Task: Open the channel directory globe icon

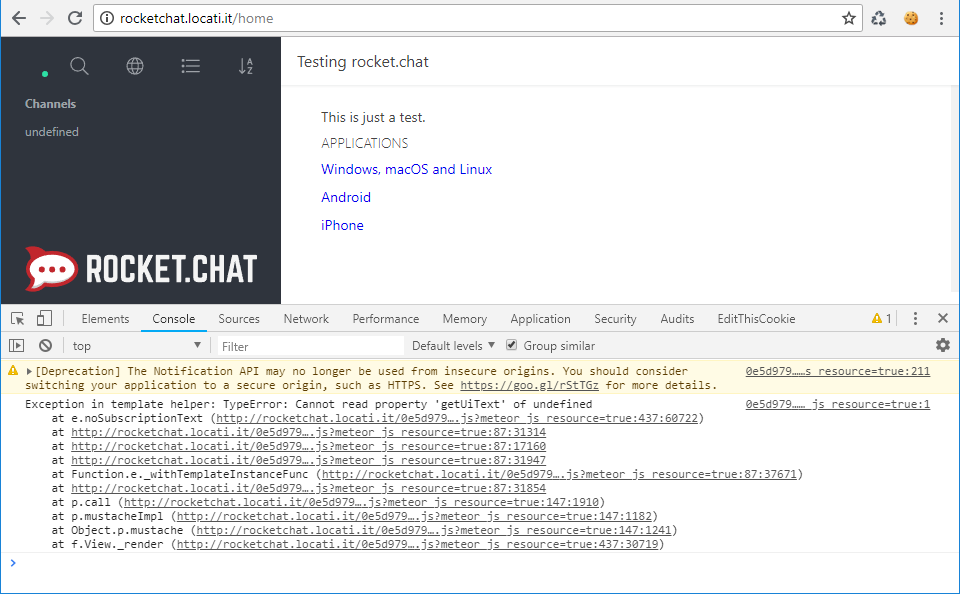Action: click(x=135, y=66)
